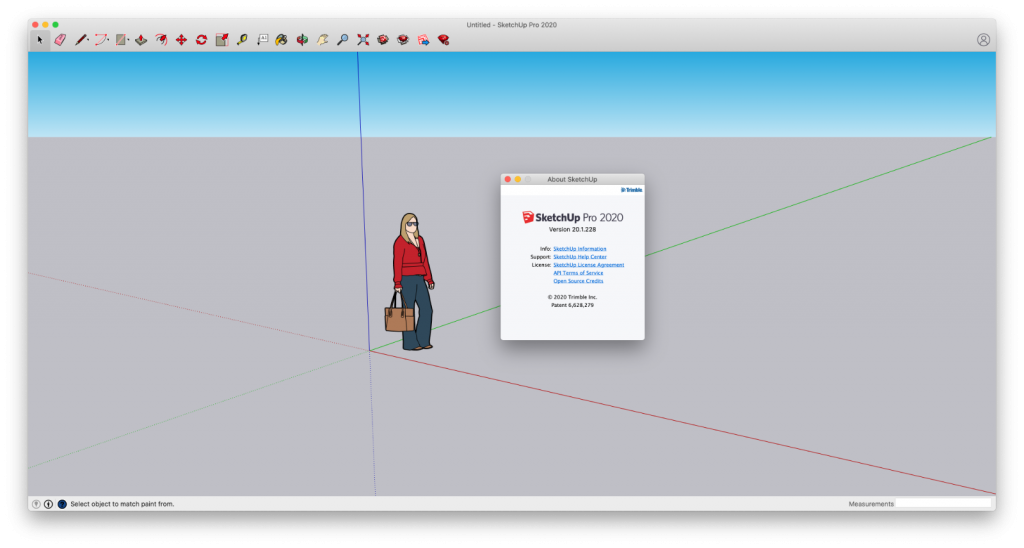
Task: Click the Trimble logo in About dialog
Action: (x=632, y=190)
